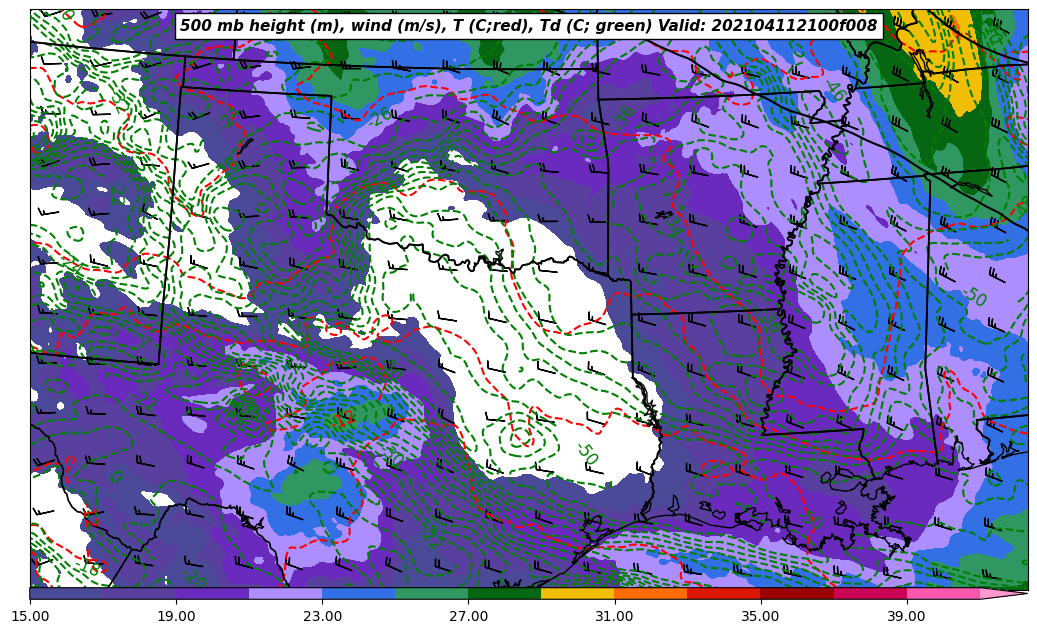Select the light lavender colorbar segment
This screenshot has width=1037, height=633.
click(285, 593)
